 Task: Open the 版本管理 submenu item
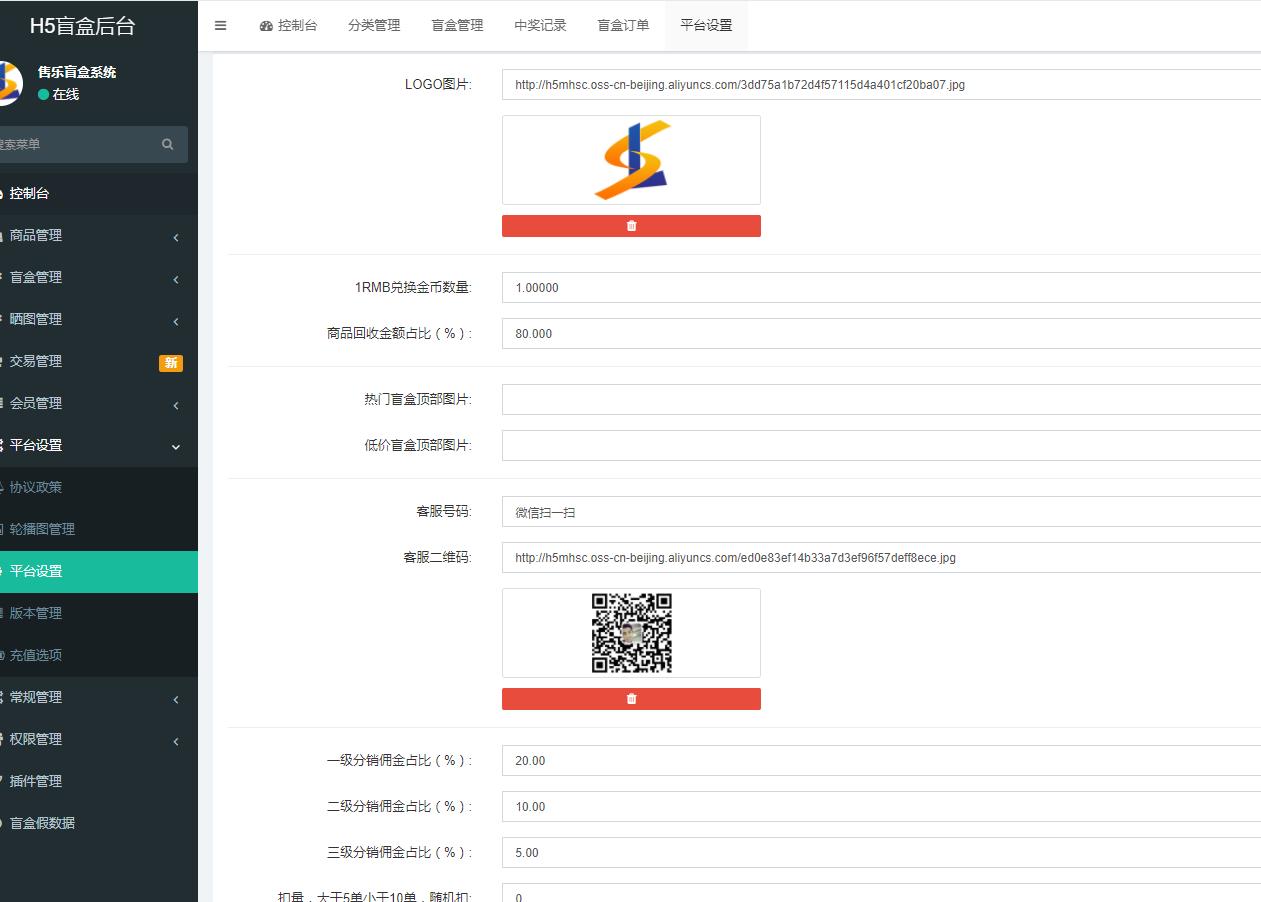point(99,614)
